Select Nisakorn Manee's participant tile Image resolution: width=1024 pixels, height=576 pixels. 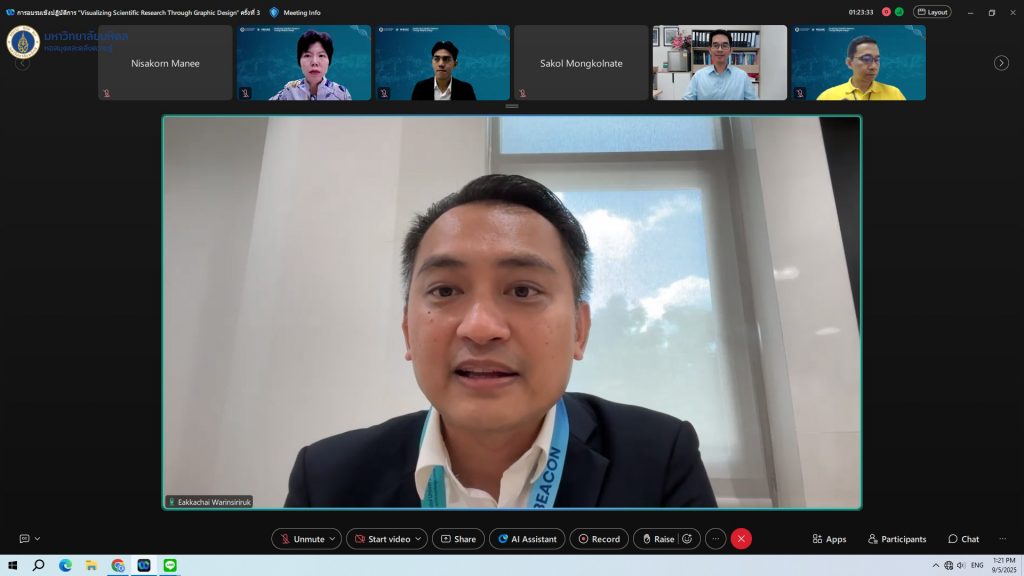(165, 63)
